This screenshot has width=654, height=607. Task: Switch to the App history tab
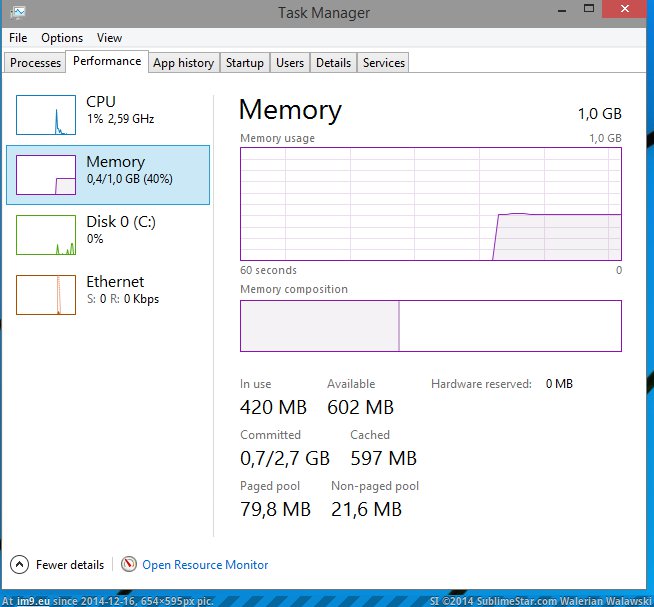[x=183, y=63]
